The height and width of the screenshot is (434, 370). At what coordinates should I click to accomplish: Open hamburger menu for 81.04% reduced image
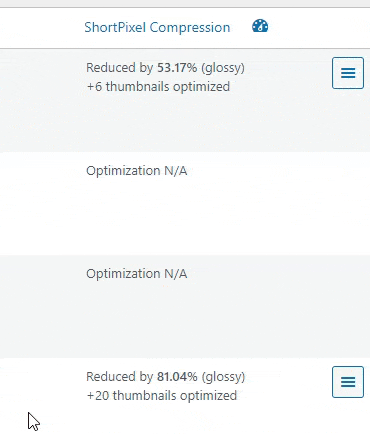[x=348, y=382]
